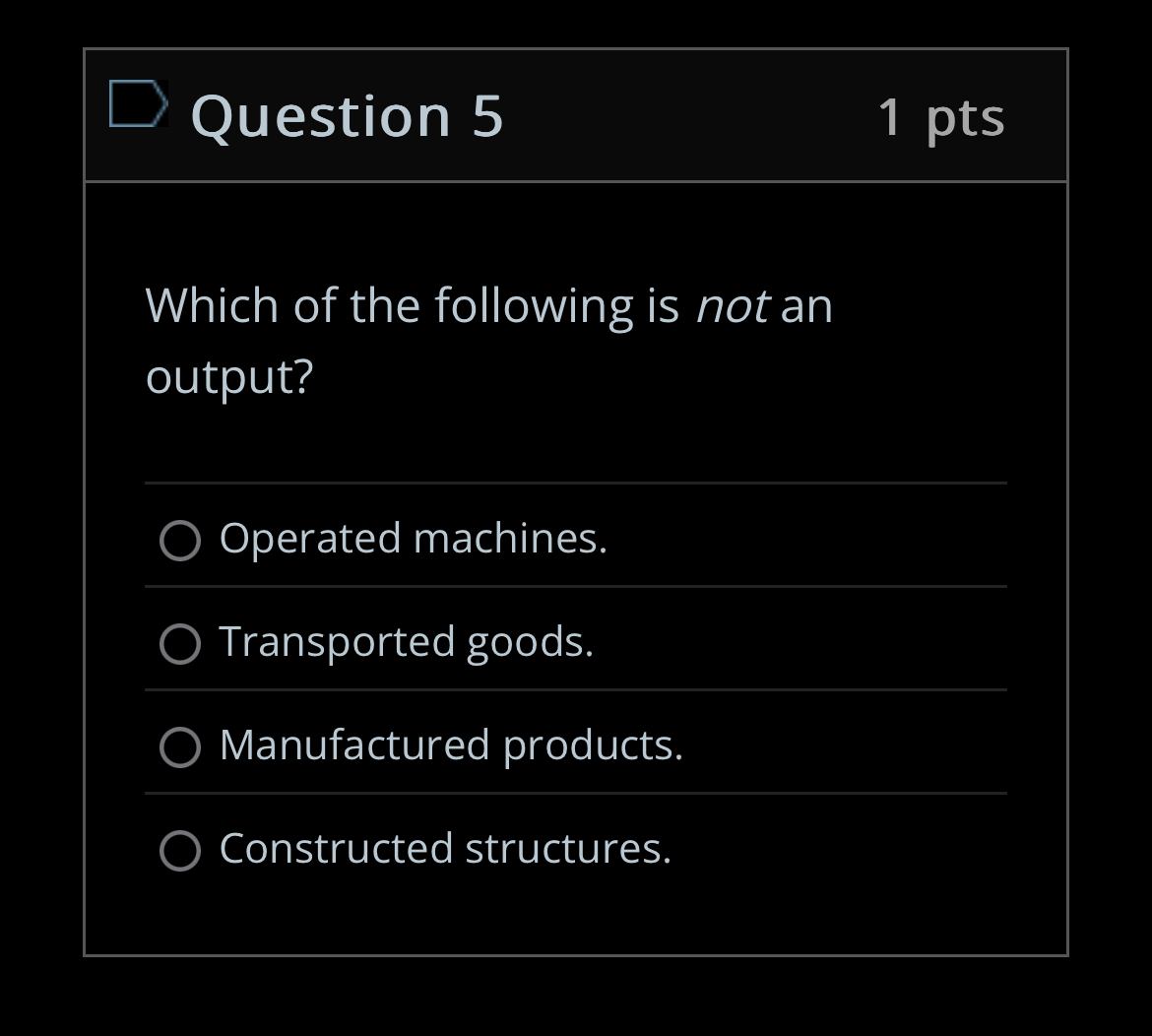Screen dimensions: 1152x1036
Task: Click the answer text Manufactured products
Action: click(x=451, y=745)
